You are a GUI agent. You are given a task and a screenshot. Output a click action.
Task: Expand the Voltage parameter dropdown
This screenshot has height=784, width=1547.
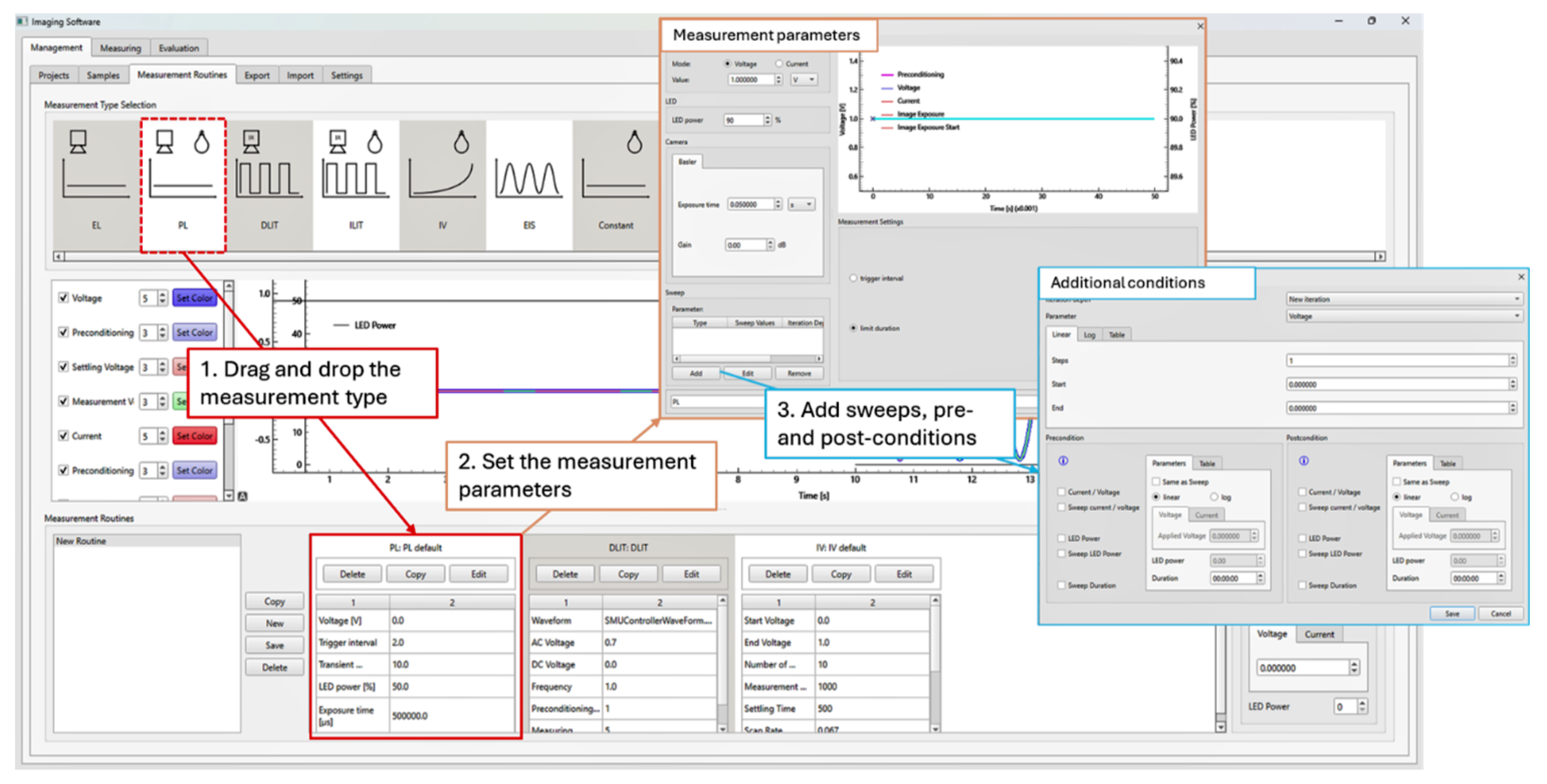[1403, 316]
